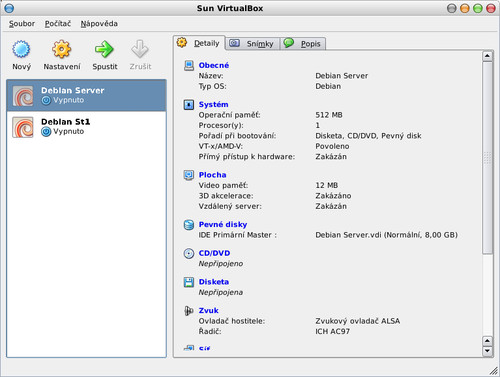
Task: Select the Debian Server machine name
Action: coord(73,90)
